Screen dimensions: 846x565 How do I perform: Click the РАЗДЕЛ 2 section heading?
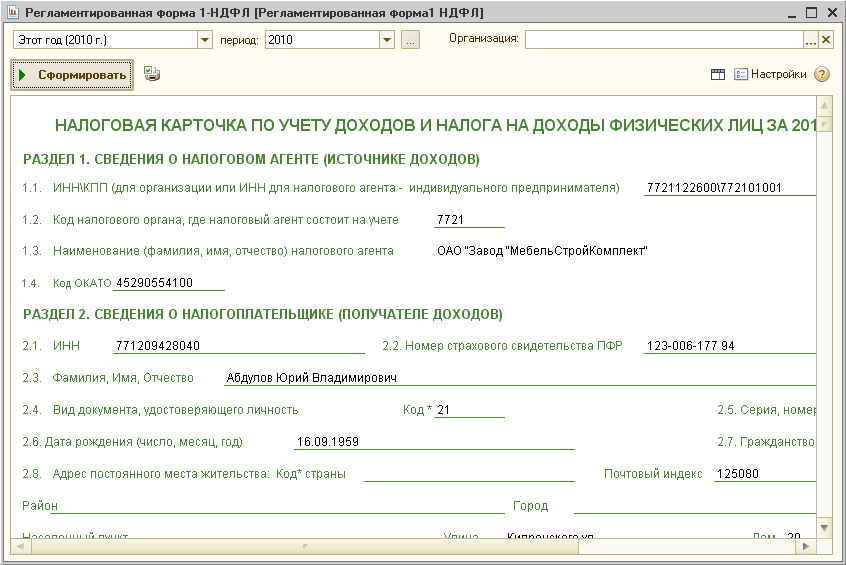point(262,314)
